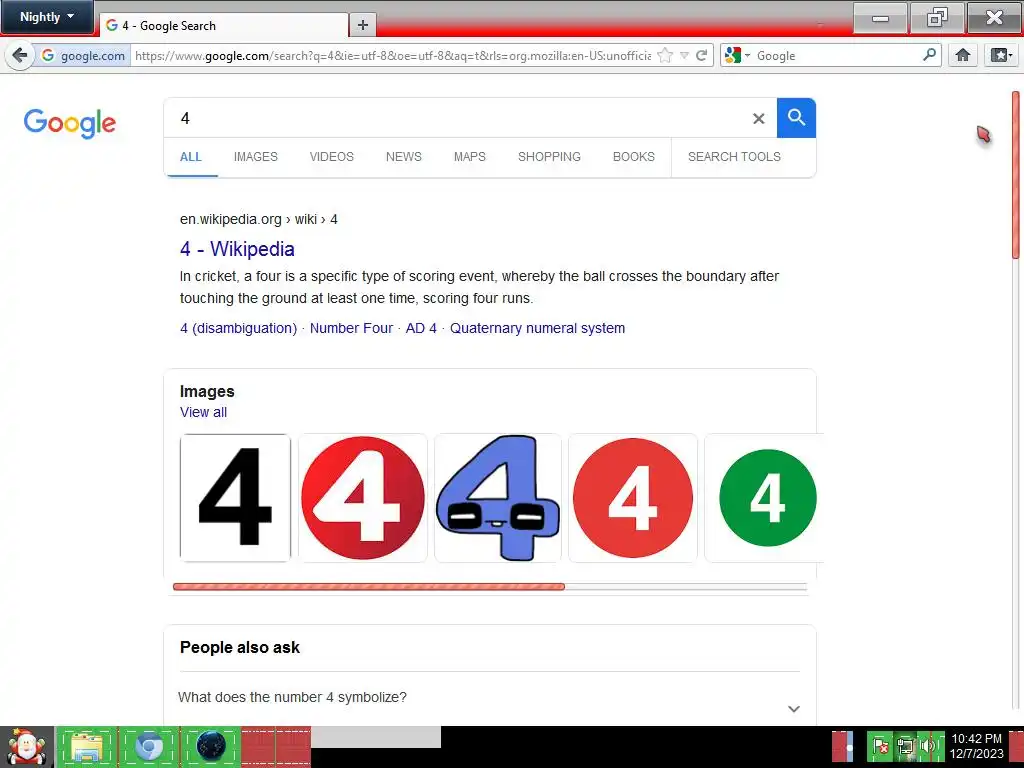Viewport: 1024px width, 768px height.
Task: Click the network tray icon
Action: pos(905,746)
